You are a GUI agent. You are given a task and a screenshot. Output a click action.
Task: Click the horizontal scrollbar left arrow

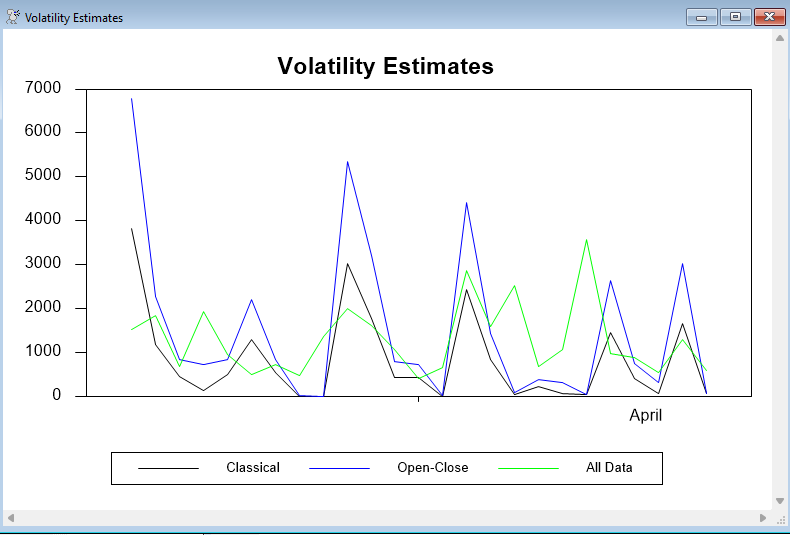[12, 518]
